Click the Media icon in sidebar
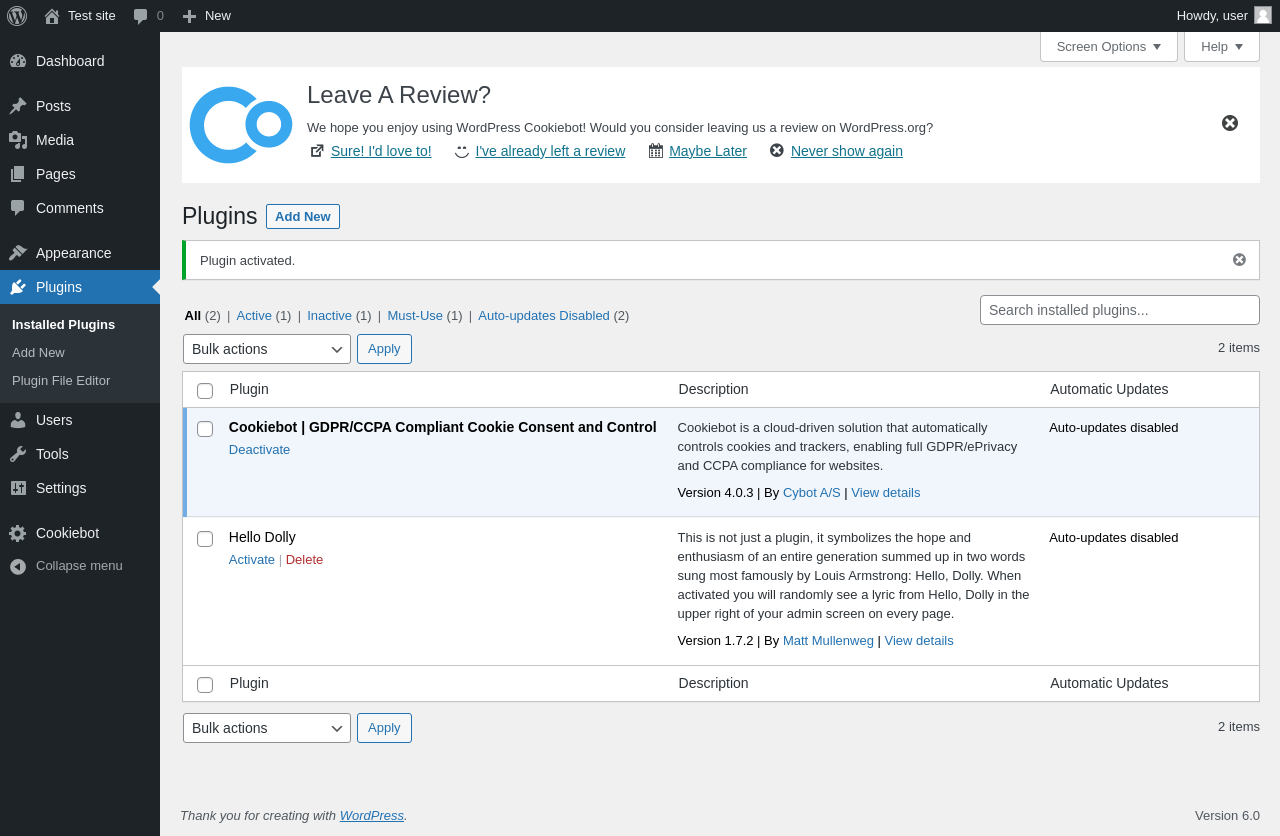This screenshot has width=1280, height=836. 18,140
